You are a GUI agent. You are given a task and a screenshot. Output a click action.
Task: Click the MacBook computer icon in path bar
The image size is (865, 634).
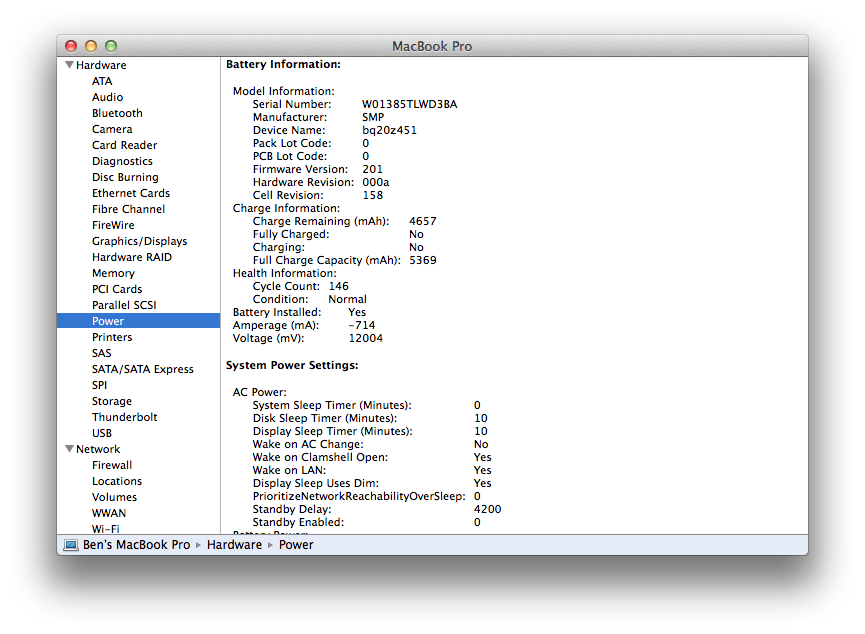(71, 545)
